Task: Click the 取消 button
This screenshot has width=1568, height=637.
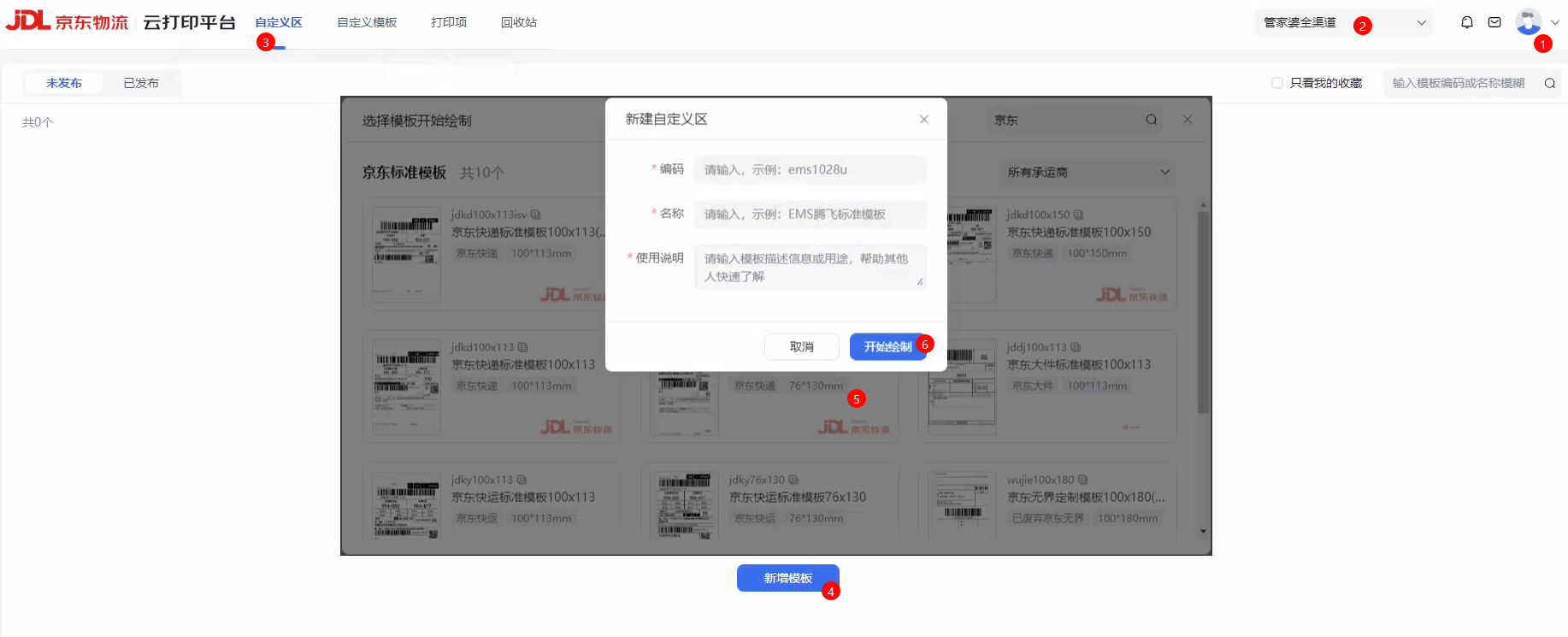Action: click(802, 346)
